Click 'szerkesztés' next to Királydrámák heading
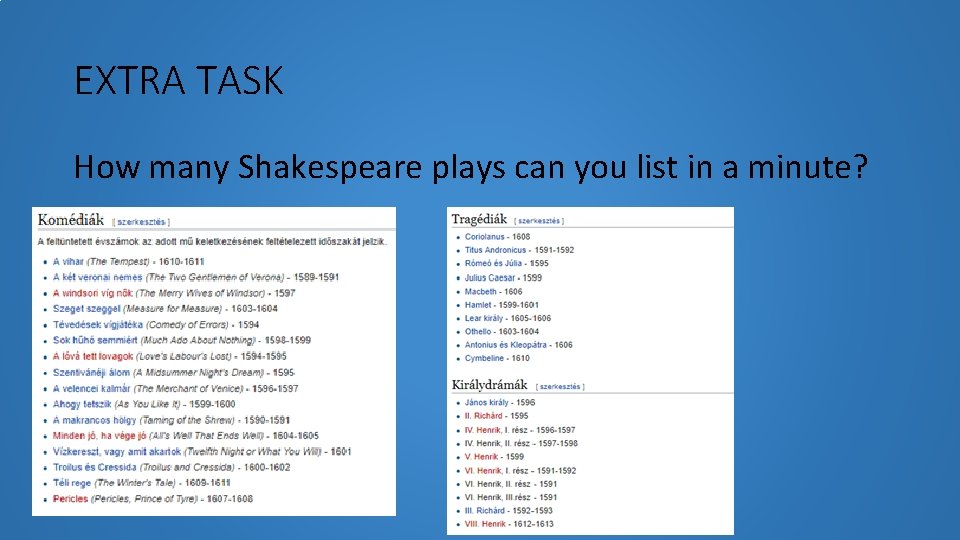 click(560, 386)
